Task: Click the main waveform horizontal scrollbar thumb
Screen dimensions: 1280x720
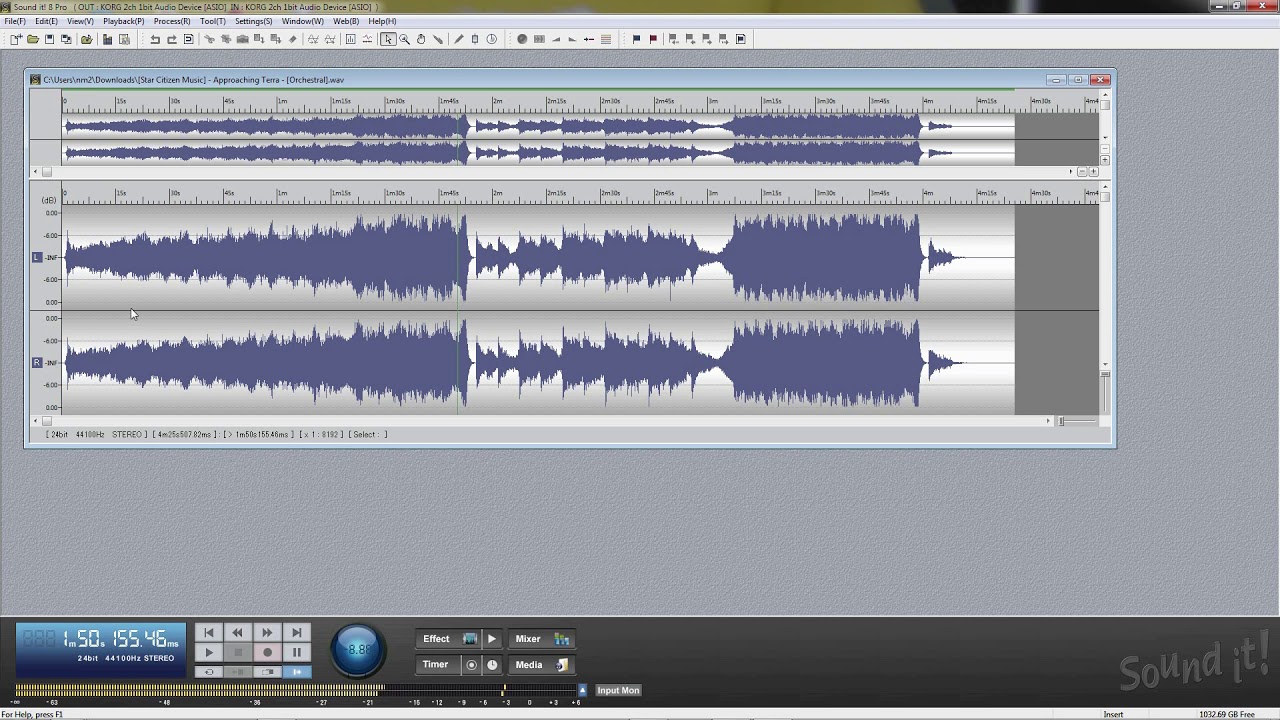Action: click(46, 421)
